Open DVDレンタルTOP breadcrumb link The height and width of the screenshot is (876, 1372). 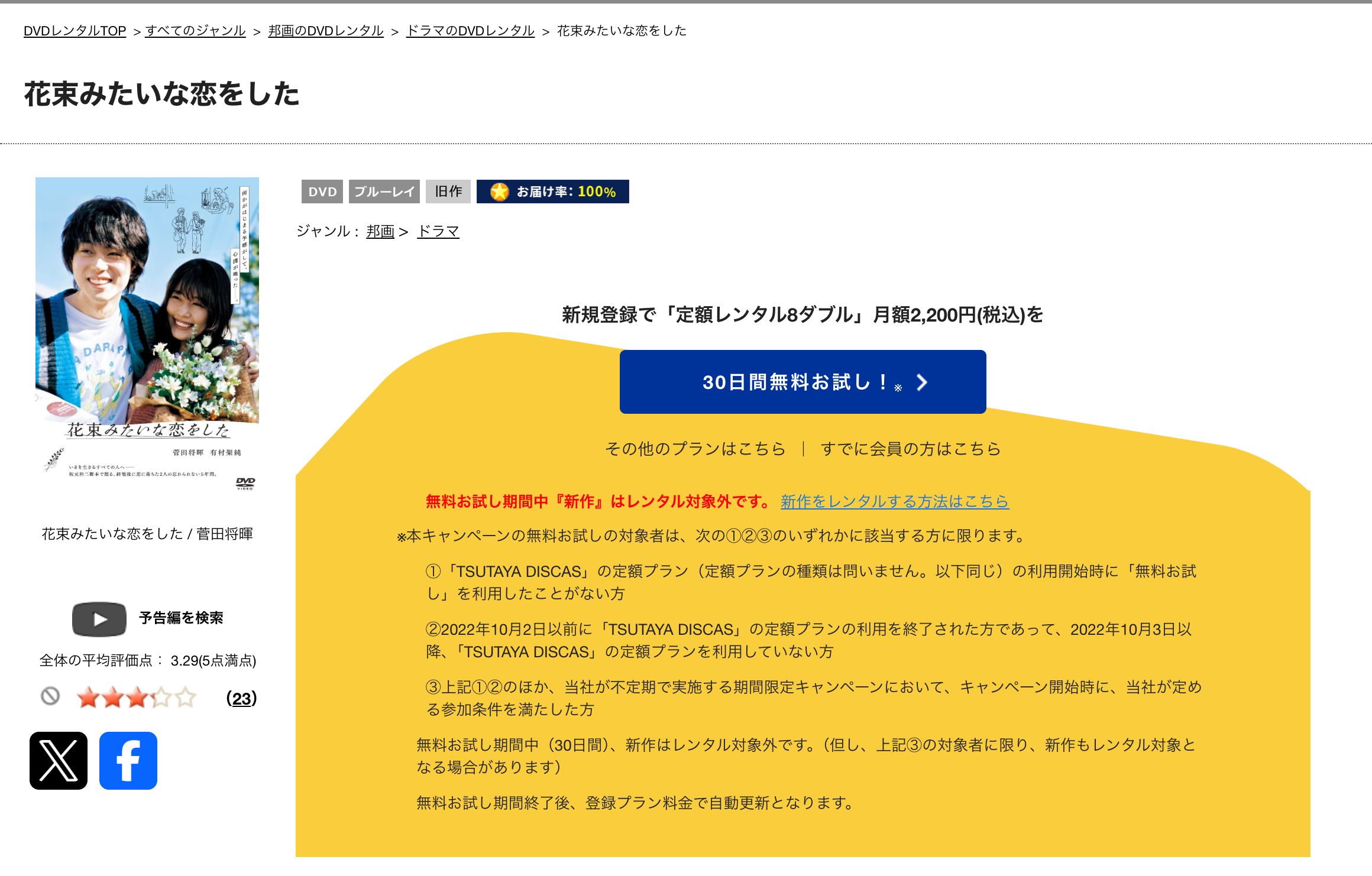click(x=75, y=31)
